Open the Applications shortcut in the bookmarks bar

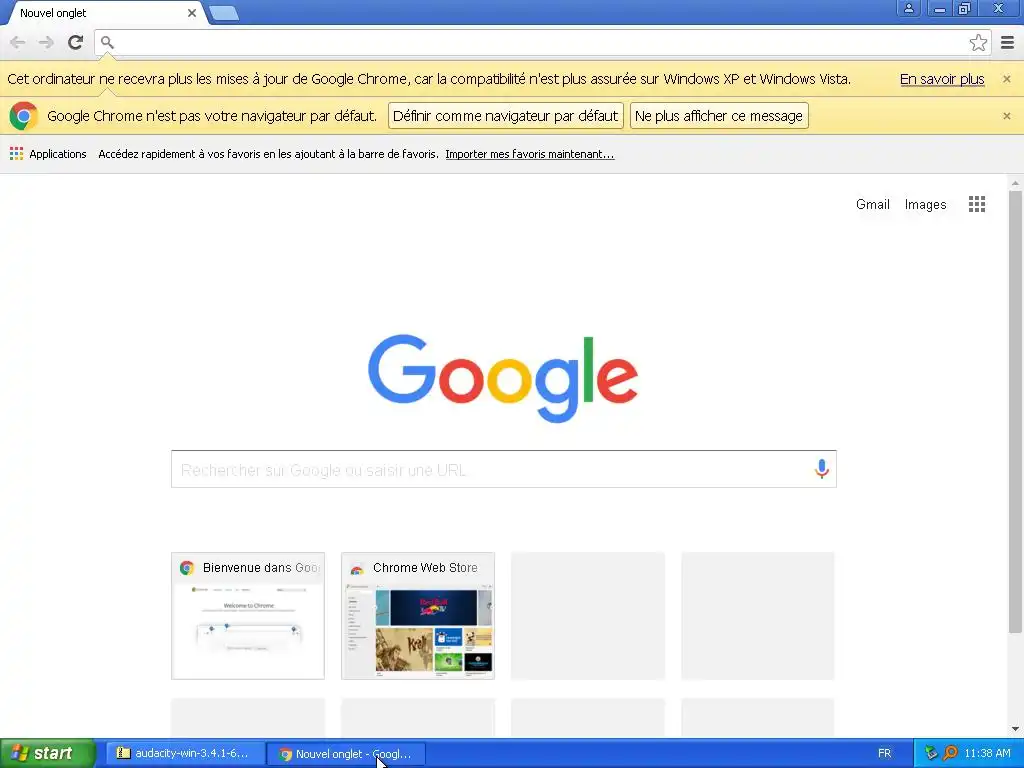(x=48, y=154)
